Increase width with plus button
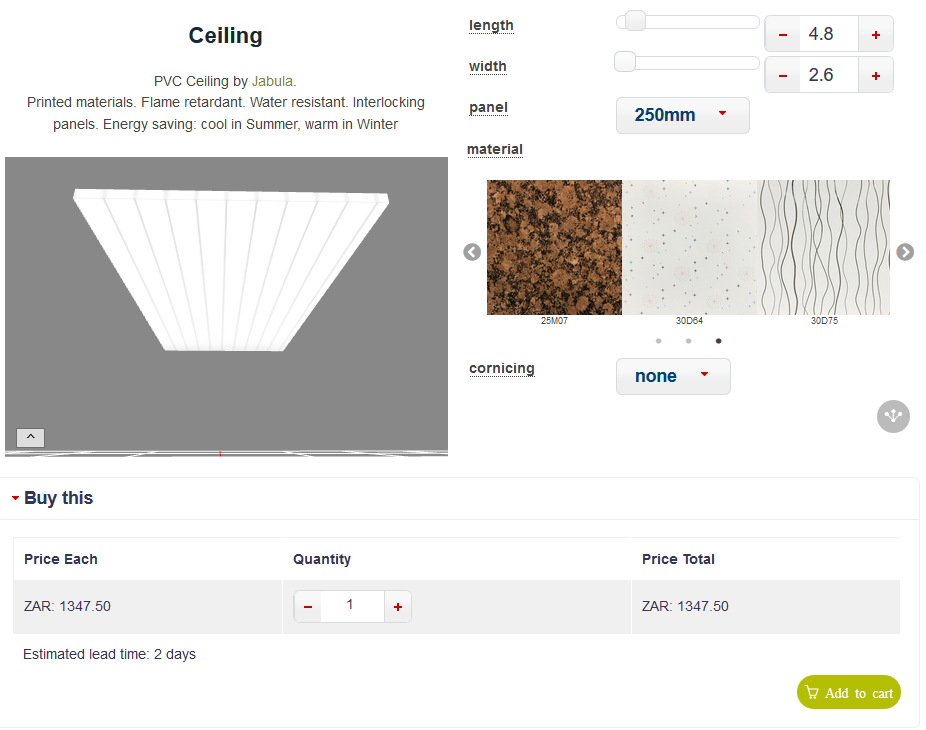The image size is (926, 730). tap(875, 76)
